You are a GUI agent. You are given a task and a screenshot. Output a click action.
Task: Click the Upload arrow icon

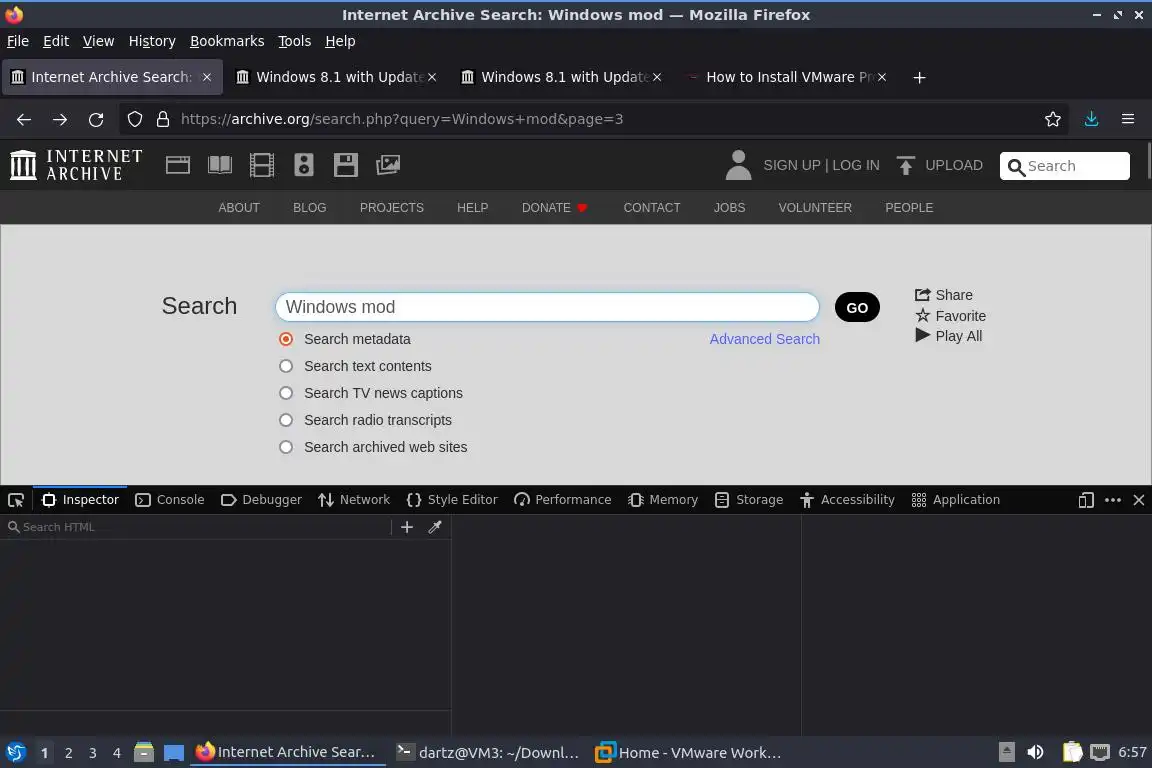(905, 165)
